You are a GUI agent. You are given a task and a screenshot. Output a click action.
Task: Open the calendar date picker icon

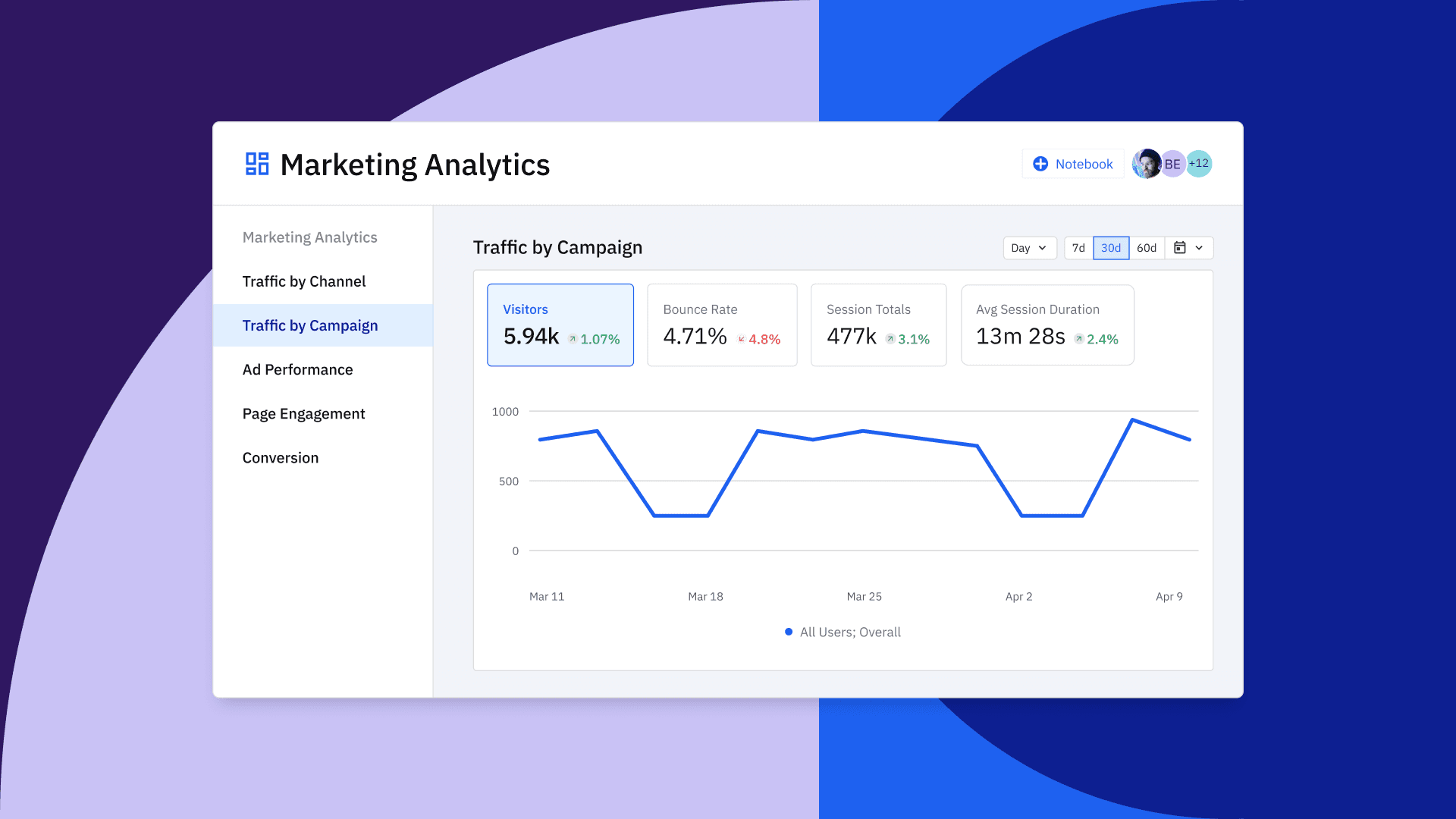[x=1181, y=248]
